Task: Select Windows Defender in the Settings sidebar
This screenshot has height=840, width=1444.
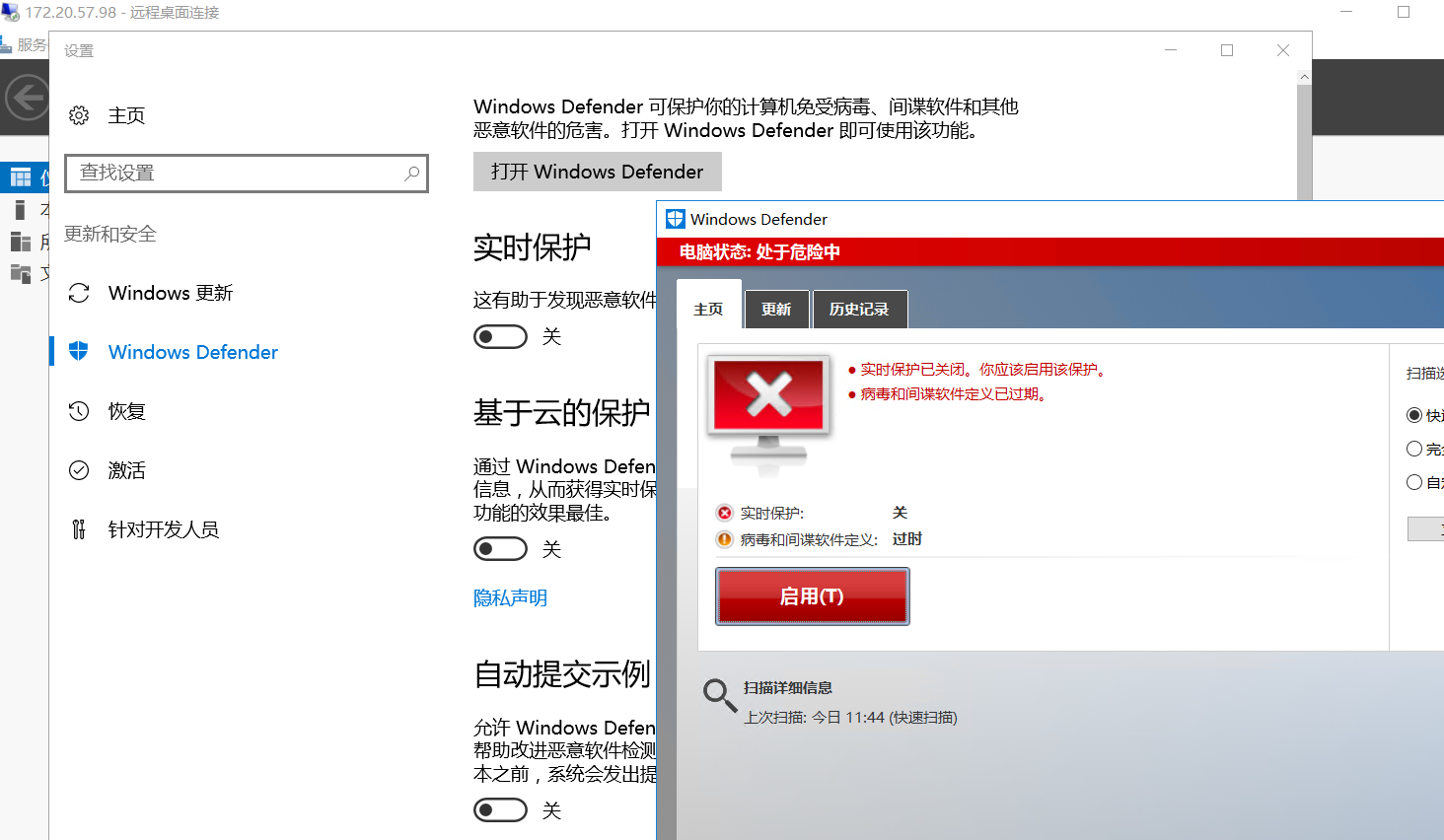Action: [193, 352]
